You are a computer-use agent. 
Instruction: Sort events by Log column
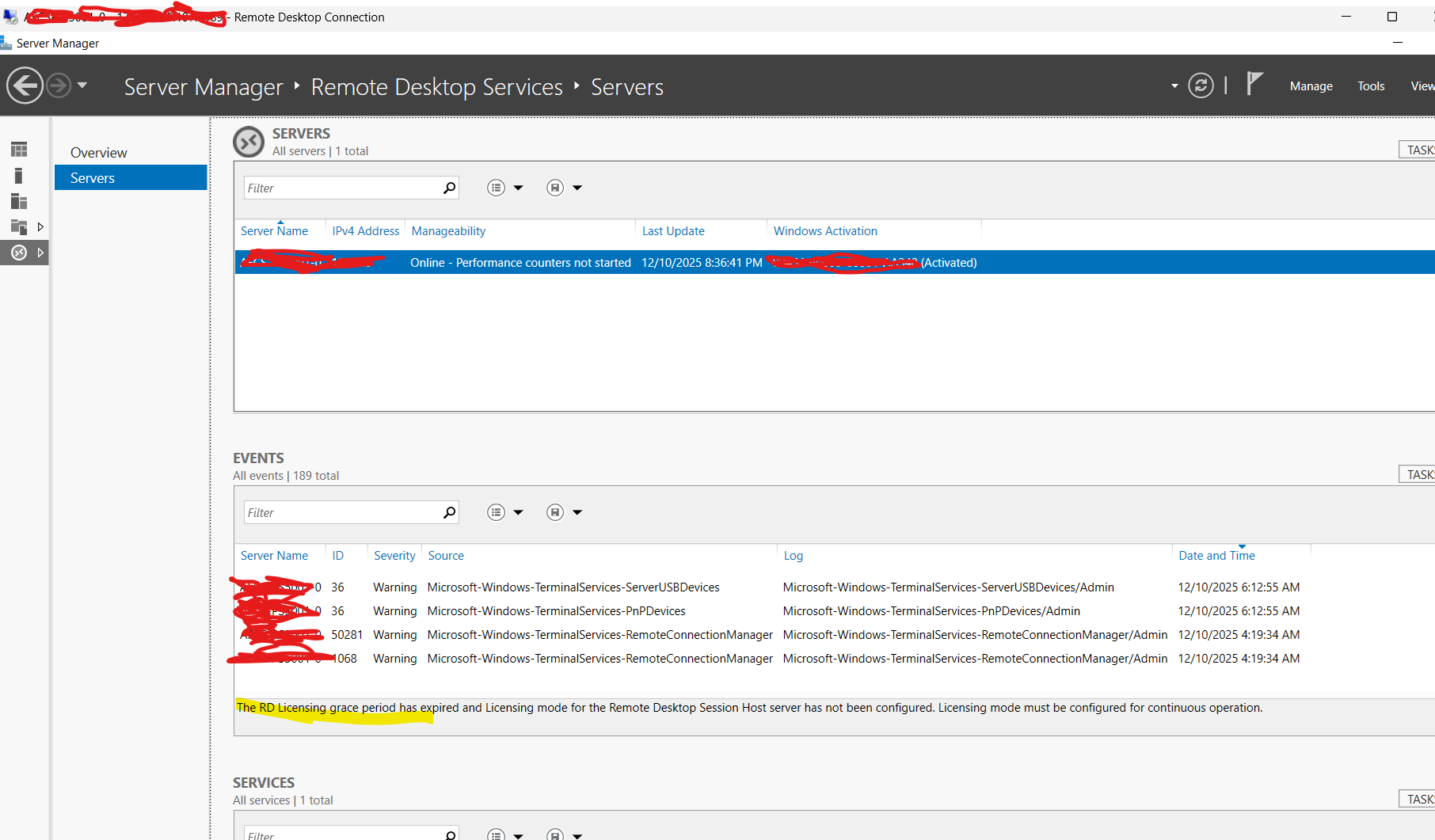[x=793, y=556]
